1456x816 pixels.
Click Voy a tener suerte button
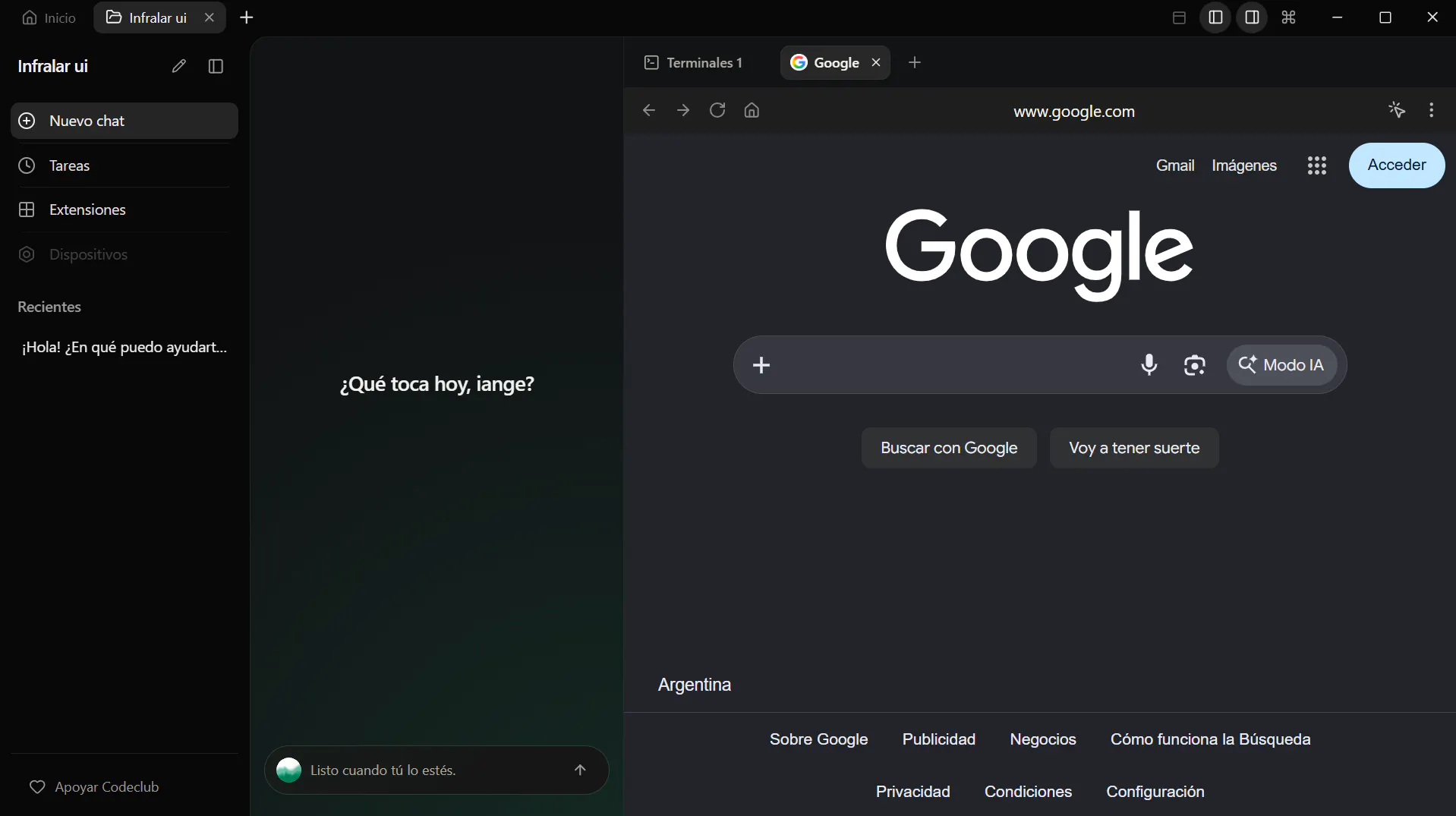pos(1134,448)
